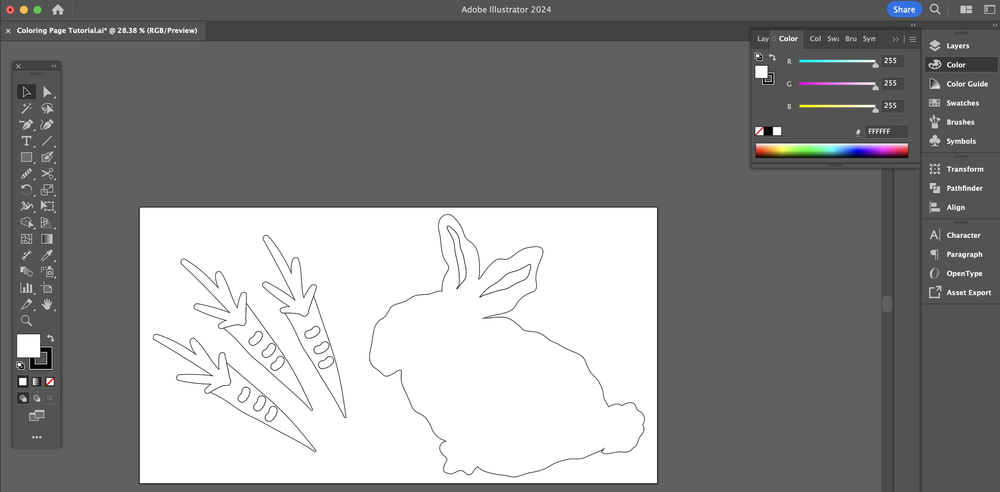Switch to the Col panel tab
The image size is (1000, 492).
[x=815, y=39]
